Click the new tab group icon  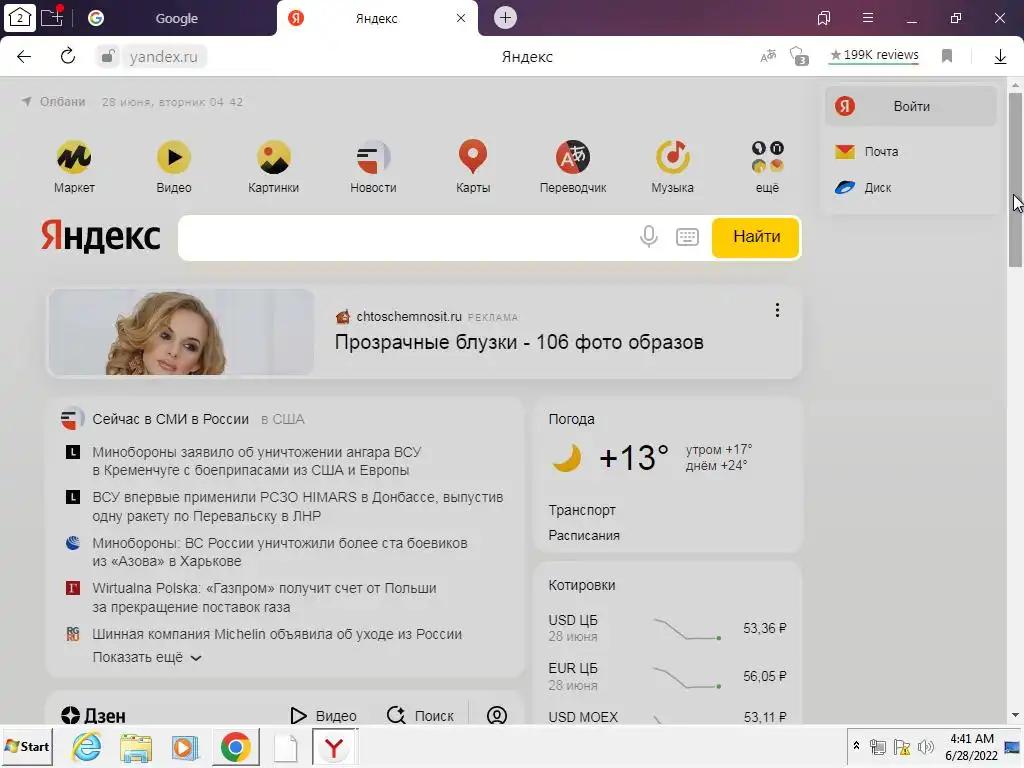[x=52, y=18]
